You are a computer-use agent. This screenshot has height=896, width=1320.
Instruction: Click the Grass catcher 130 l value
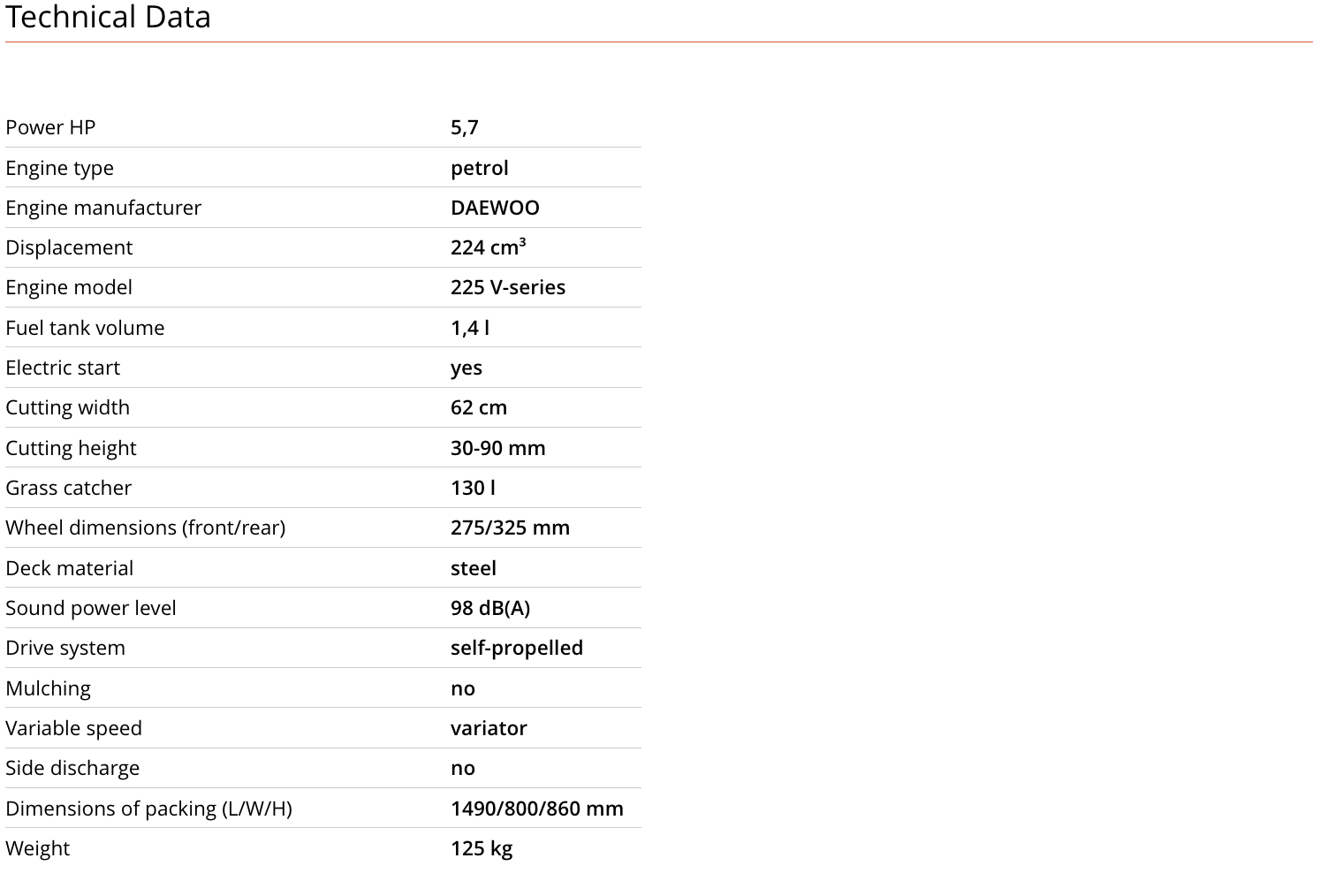point(473,488)
